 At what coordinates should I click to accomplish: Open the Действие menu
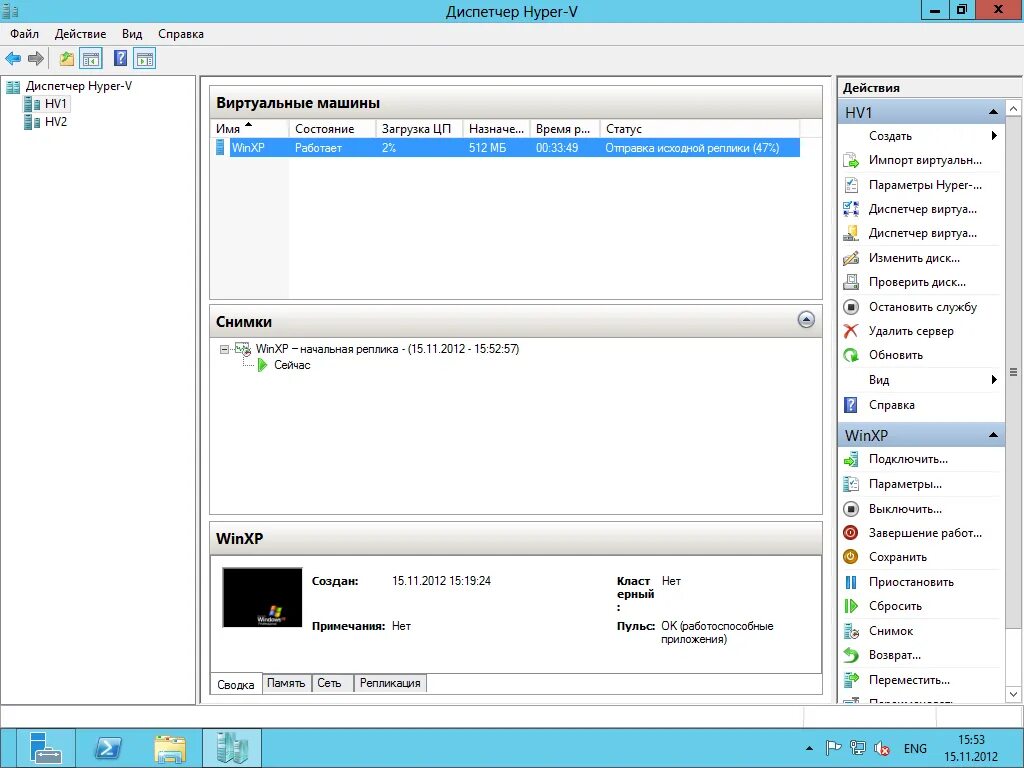(x=80, y=34)
